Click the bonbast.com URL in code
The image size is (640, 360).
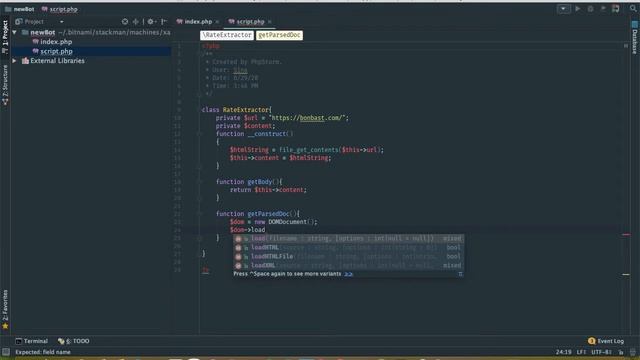[x=308, y=118]
